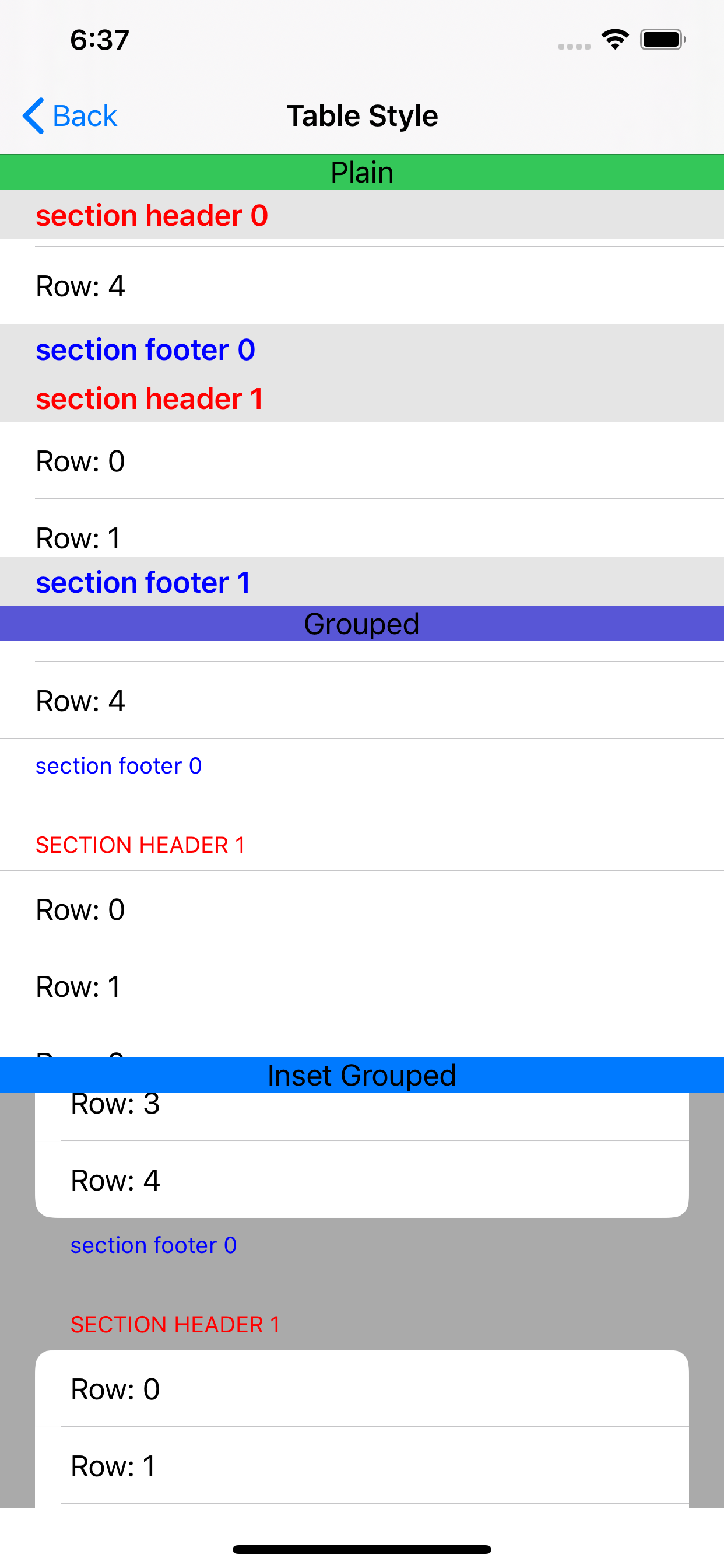Image resolution: width=724 pixels, height=1568 pixels.
Task: Tap the cellular signal dots
Action: [574, 46]
